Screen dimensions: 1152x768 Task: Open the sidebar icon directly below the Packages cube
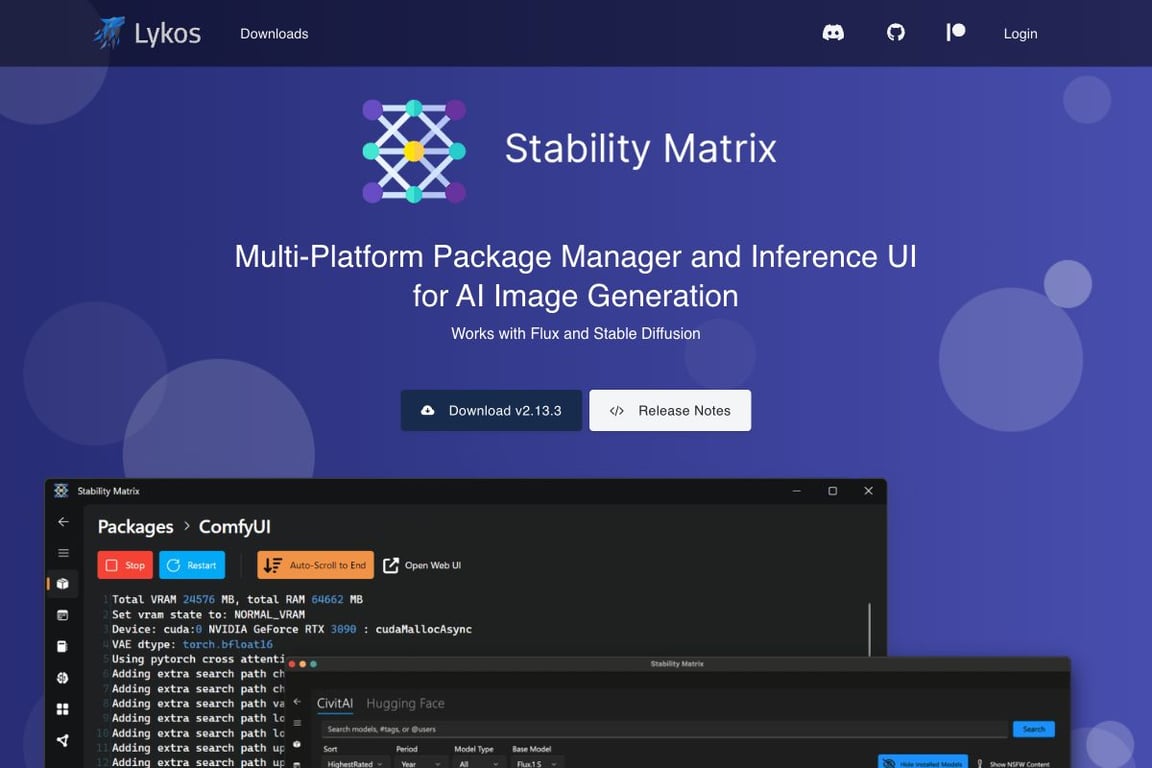[62, 615]
